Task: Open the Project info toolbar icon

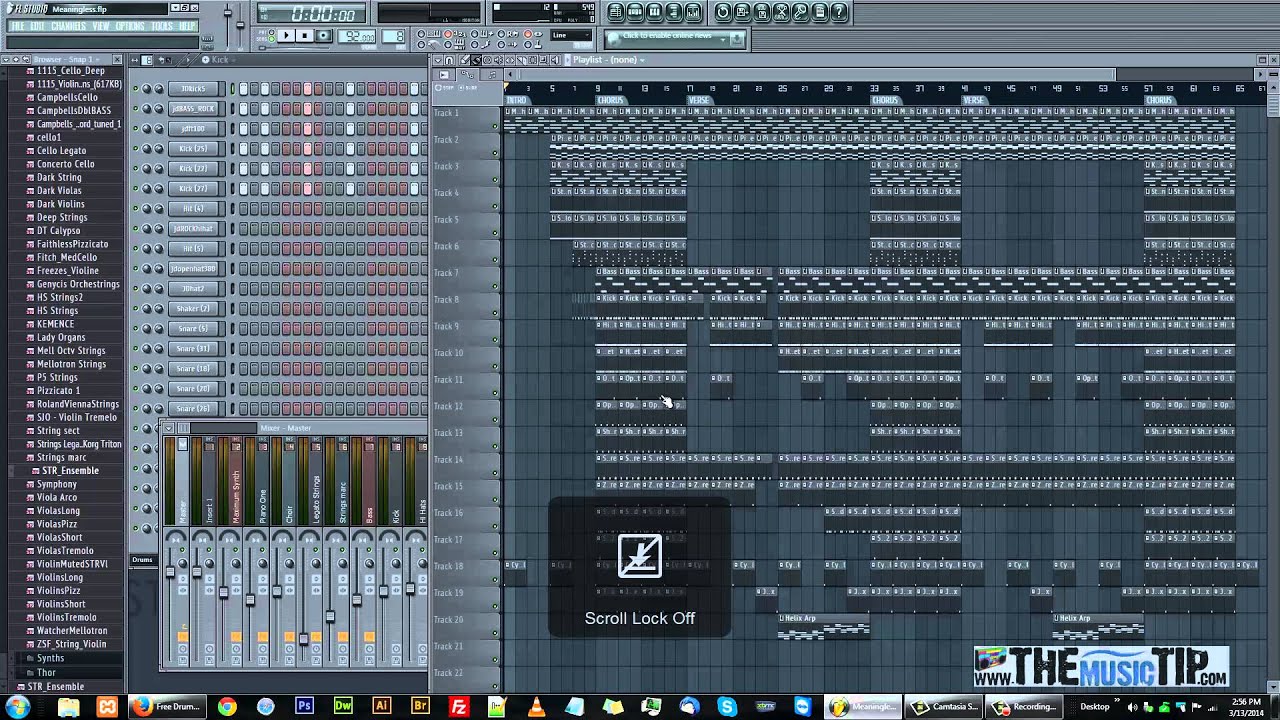Action: click(x=820, y=12)
